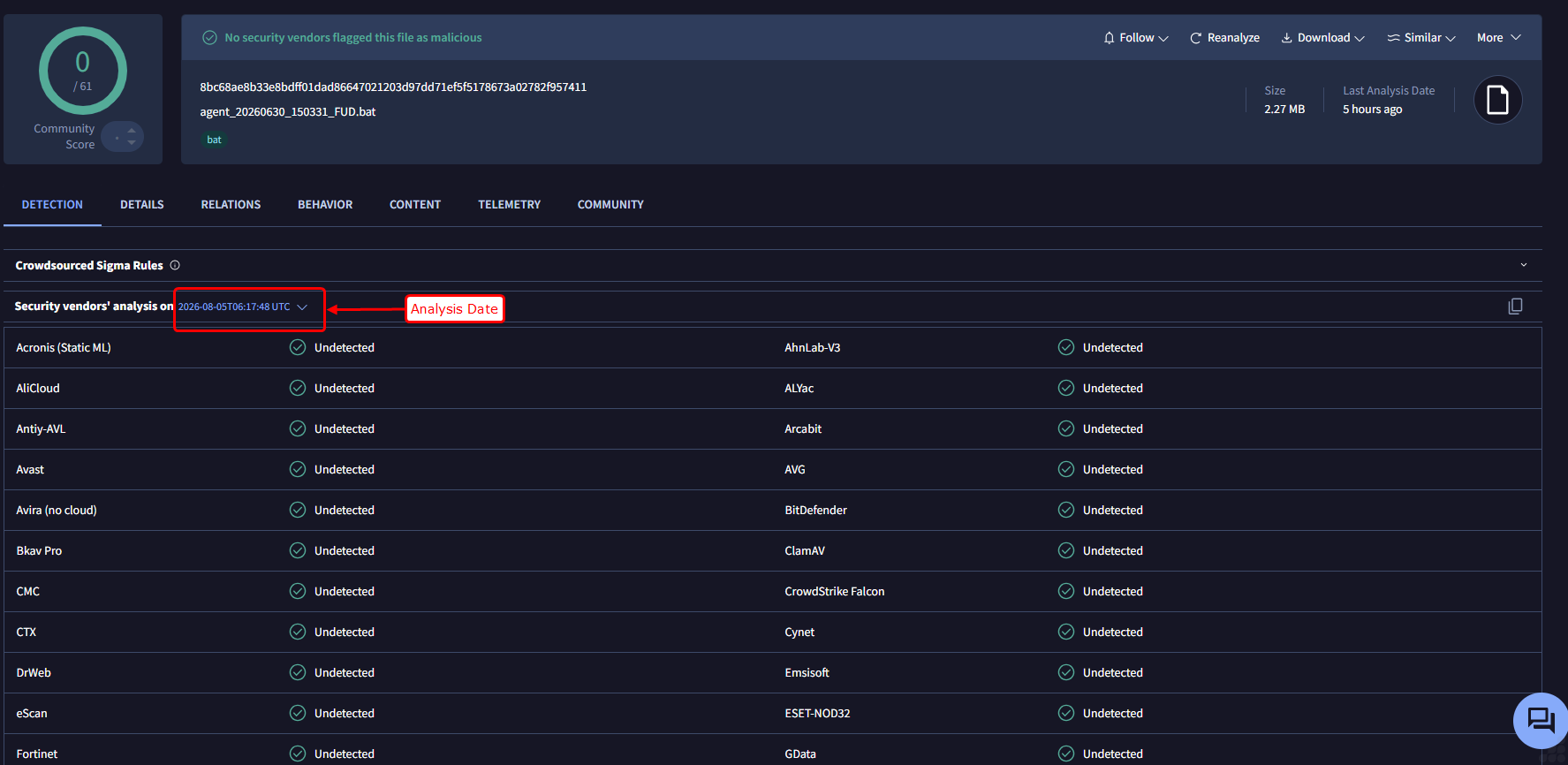The image size is (1568, 765).
Task: Click the file type icon in header
Action: click(x=1497, y=100)
